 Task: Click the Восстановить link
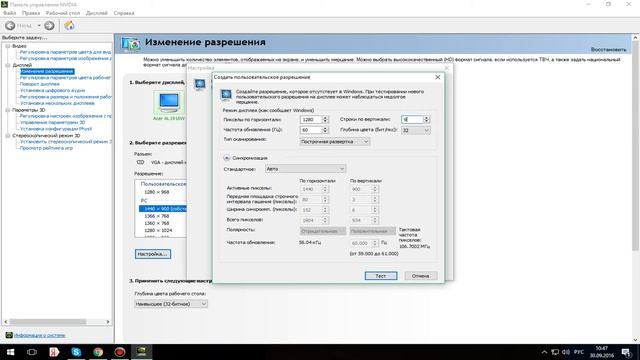click(608, 49)
